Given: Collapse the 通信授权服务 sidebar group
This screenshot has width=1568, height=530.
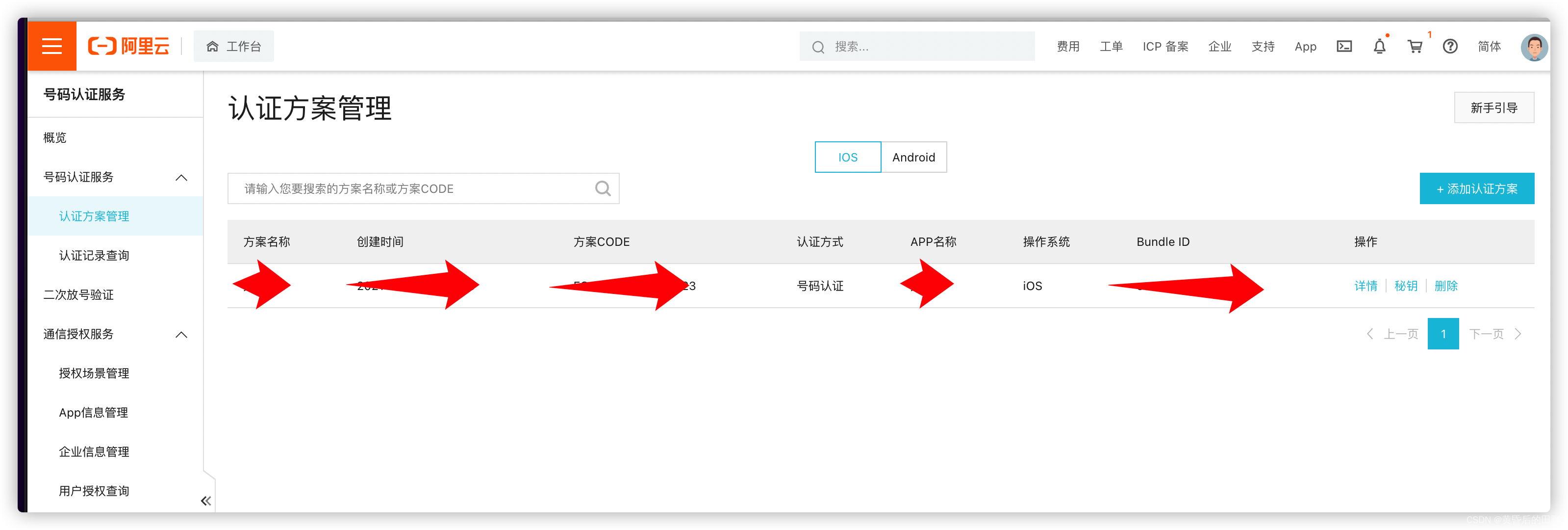Looking at the screenshot, I should click(116, 334).
